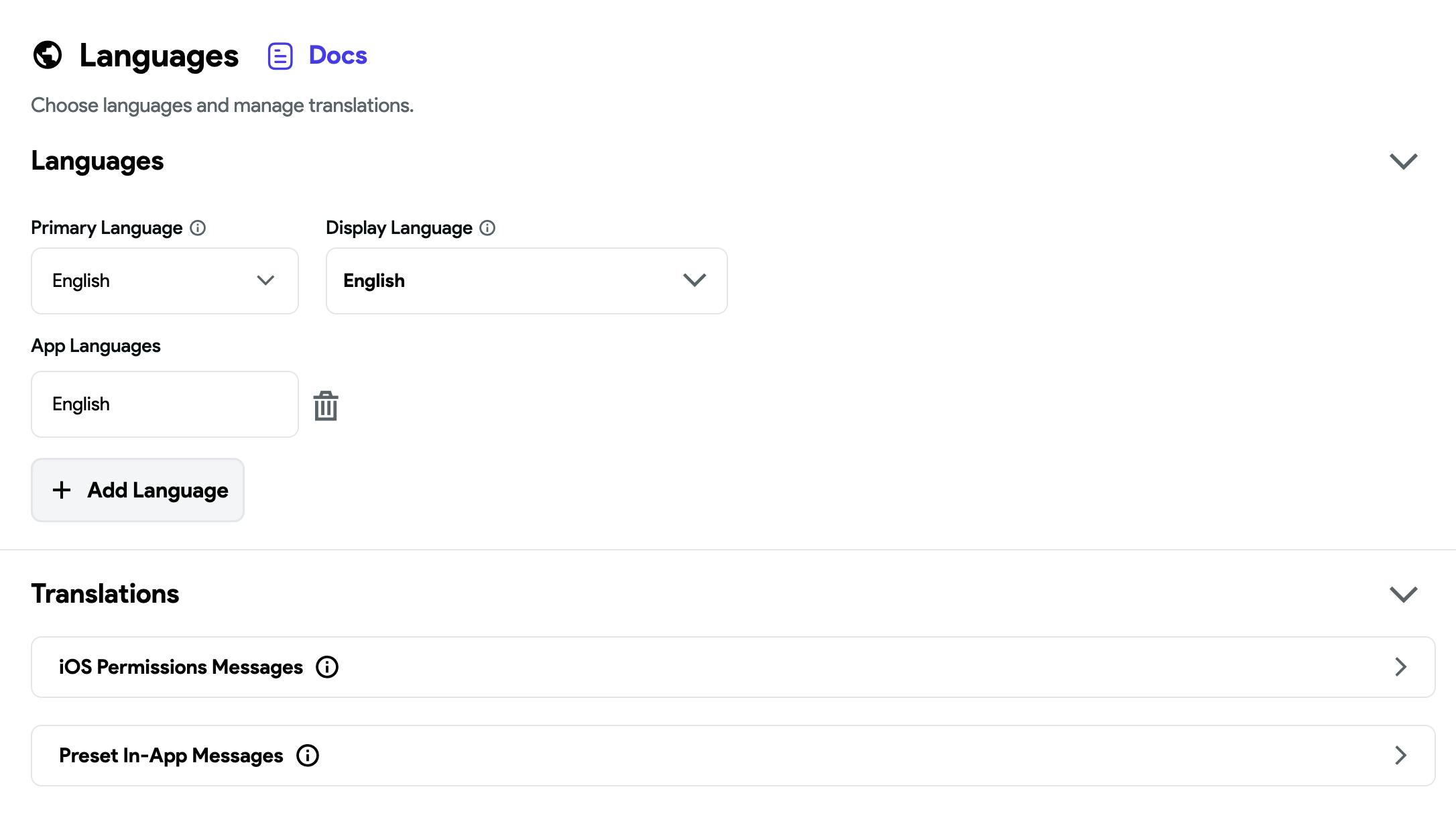1456x830 pixels.
Task: Expand Preset In-App Messages row arrow
Action: [x=1400, y=756]
